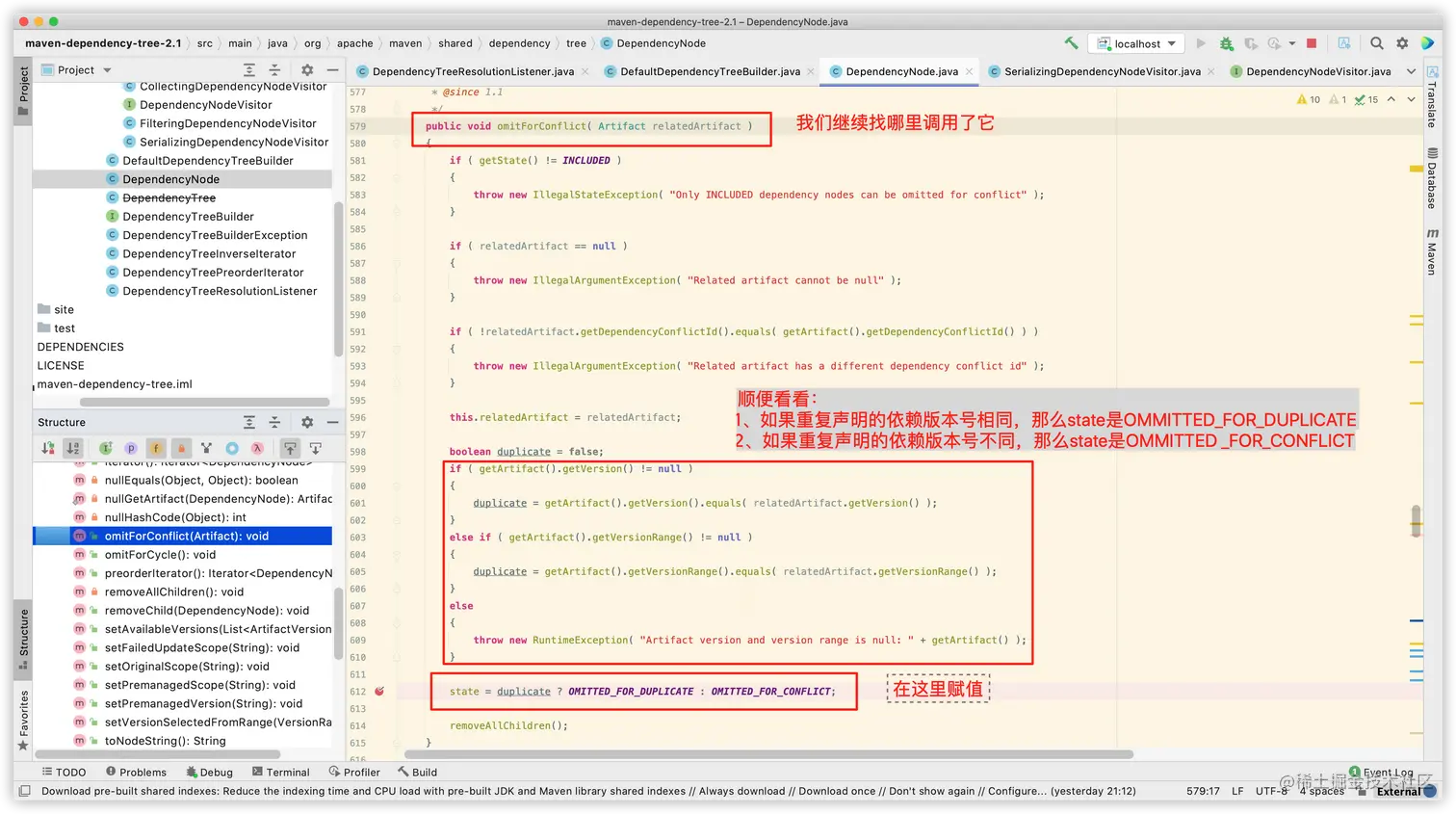
Task: Click the apache breadcrumb in navigation bar
Action: tap(354, 43)
